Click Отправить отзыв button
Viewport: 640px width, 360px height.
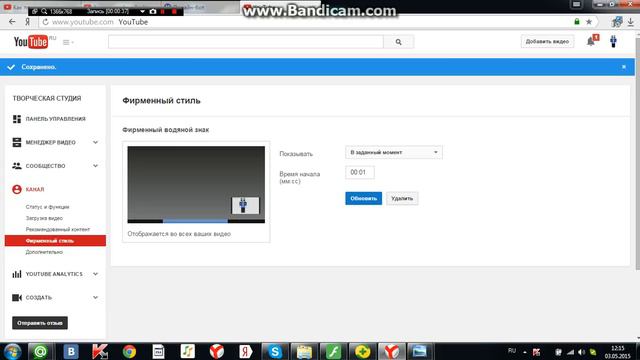pos(40,323)
